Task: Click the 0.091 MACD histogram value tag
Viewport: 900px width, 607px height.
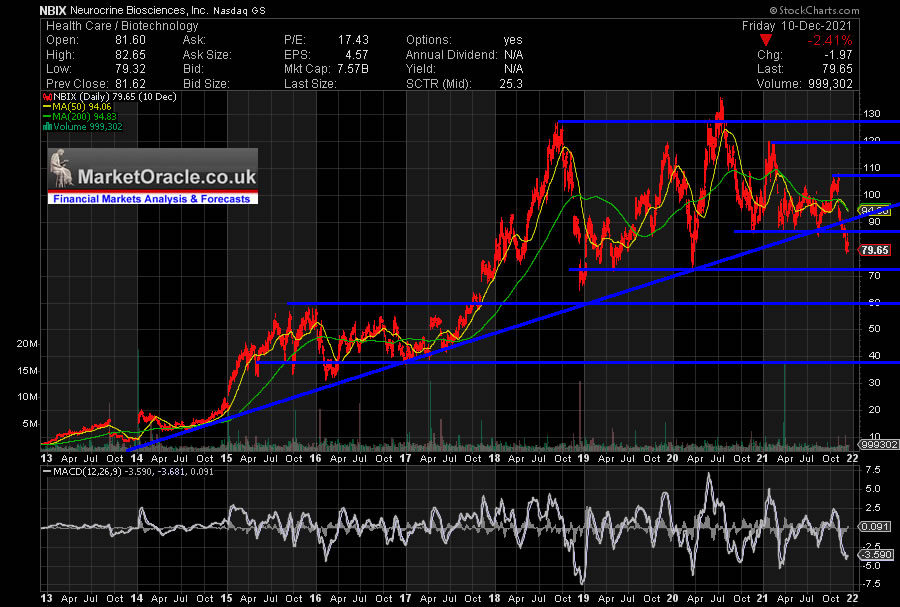Action: 875,527
